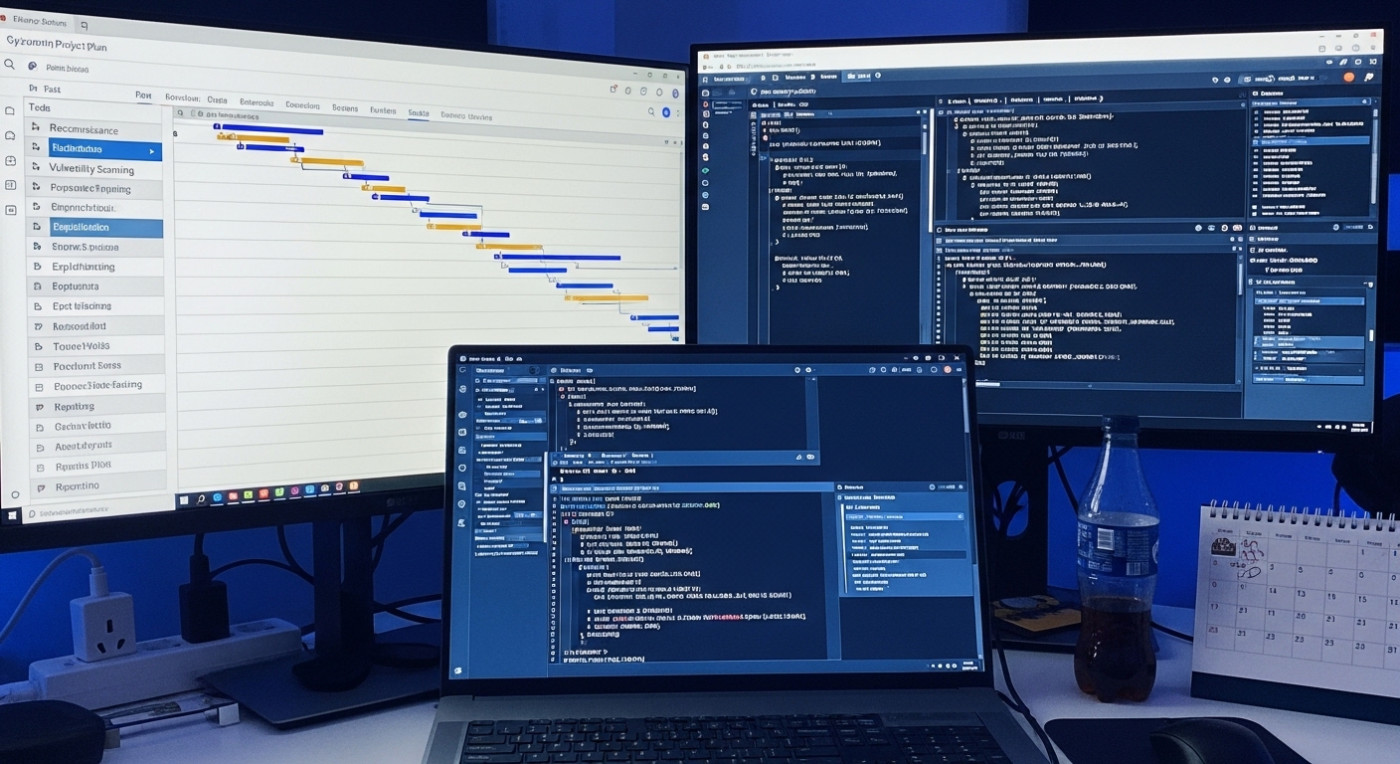Expand the Vulnerability Scanning task row
Image resolution: width=1400 pixels, height=764 pixels.
[37, 169]
